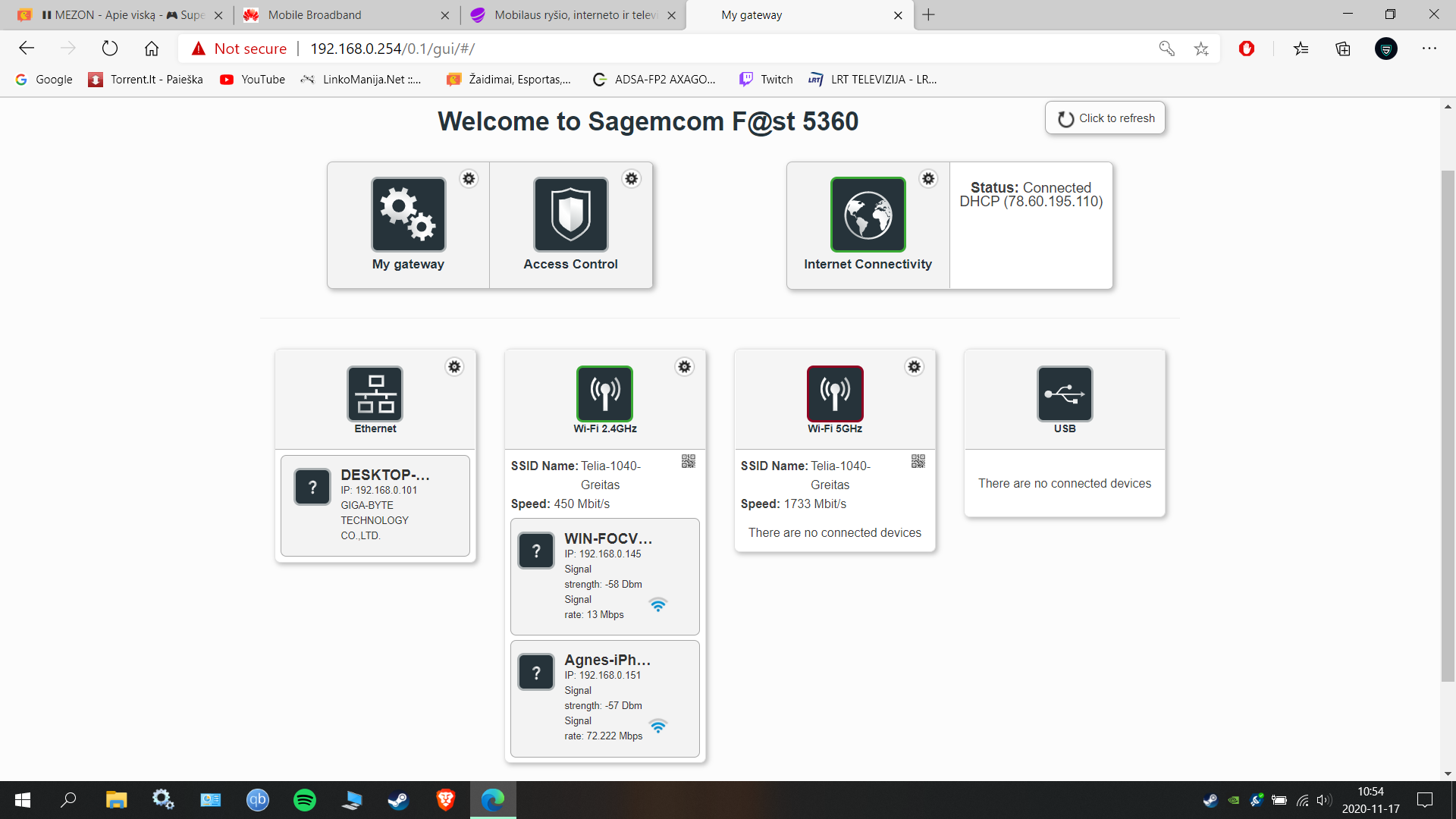Open Spotify from the taskbar
This screenshot has width=1456, height=819.
305,800
